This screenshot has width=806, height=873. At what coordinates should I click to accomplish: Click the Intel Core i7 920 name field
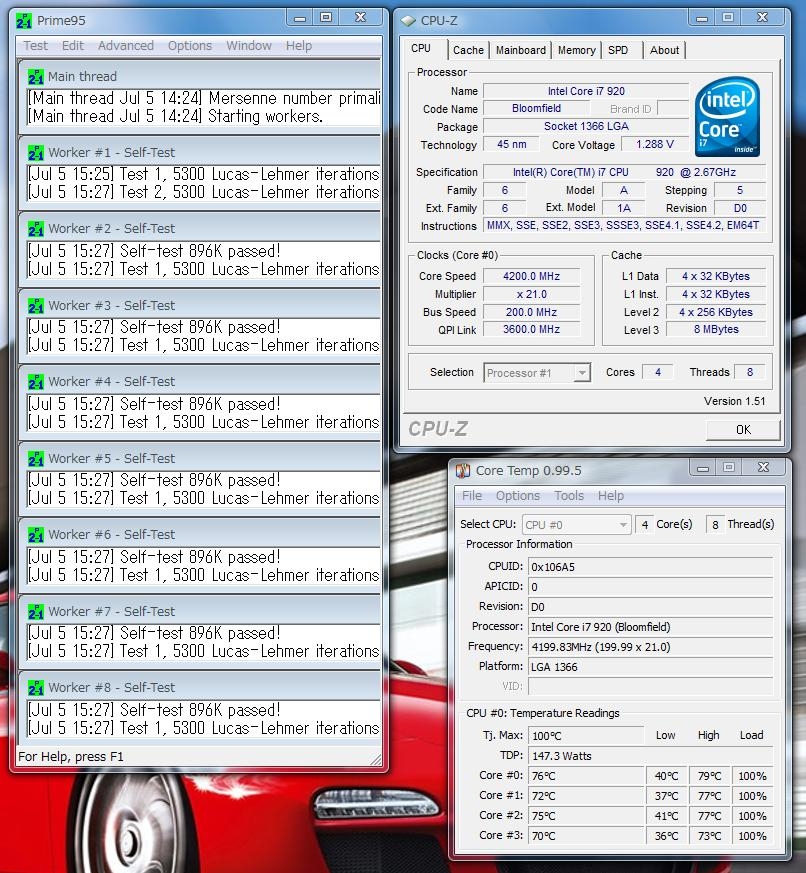pos(586,91)
